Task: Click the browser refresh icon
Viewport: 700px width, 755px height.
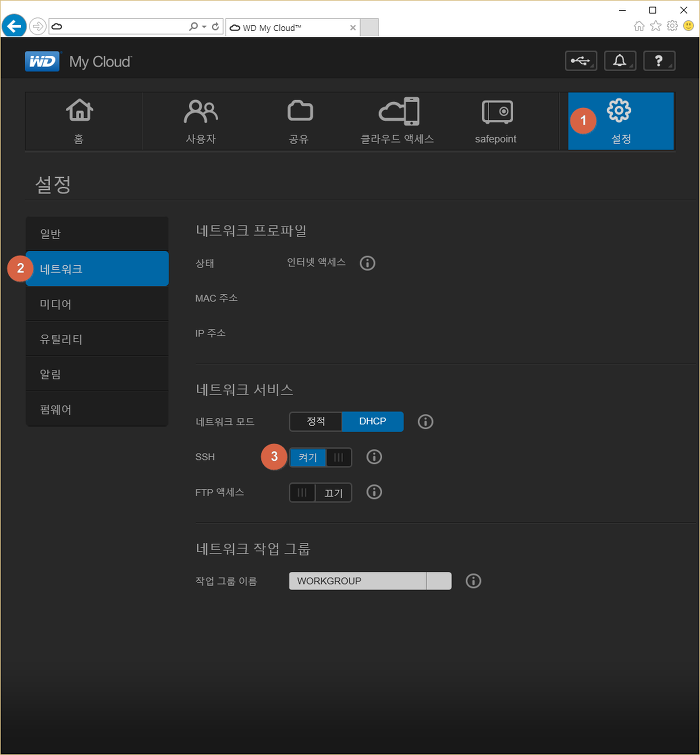Action: 215,26
